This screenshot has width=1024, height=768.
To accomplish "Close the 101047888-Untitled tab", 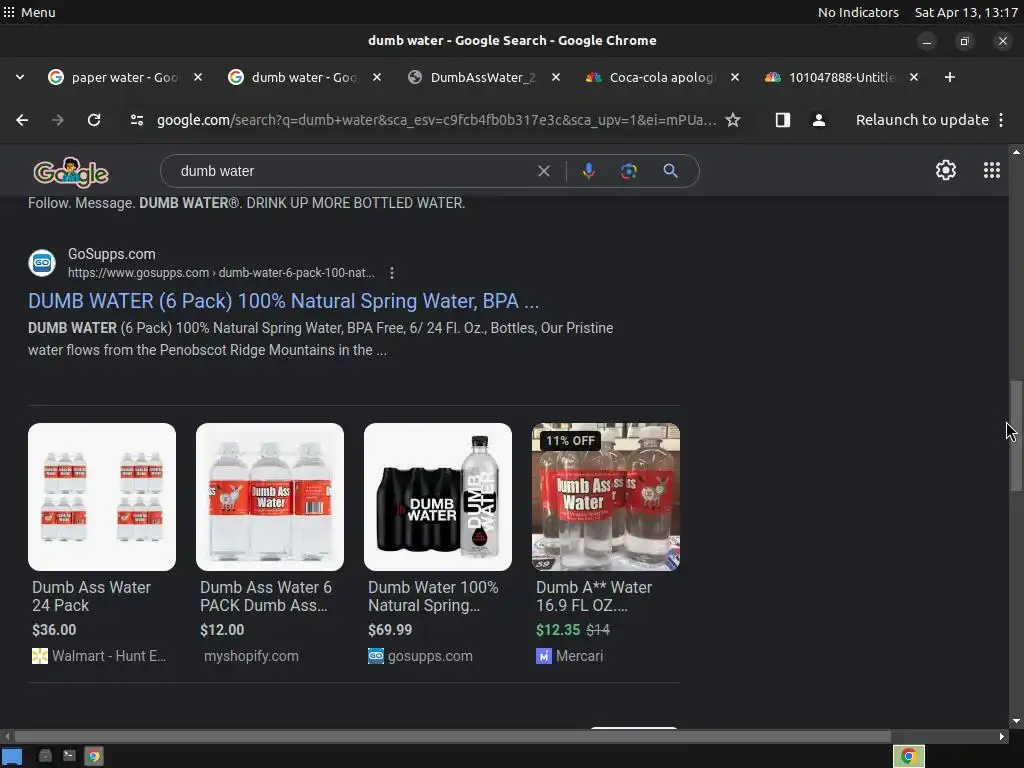I will tap(914, 77).
